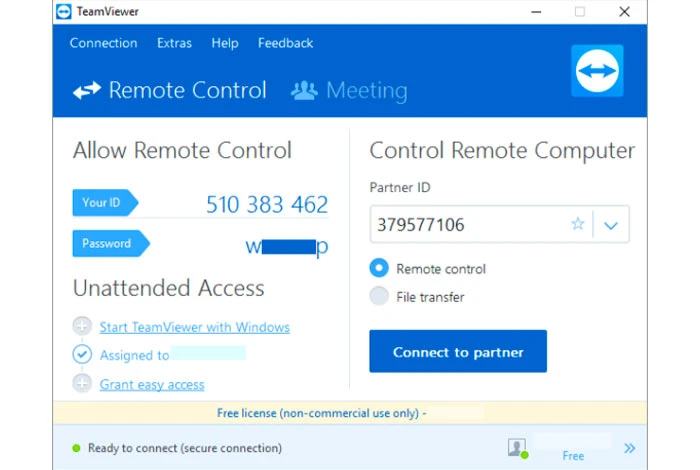The image size is (700, 470).
Task: Click plus icon beside Grant easy access
Action: (x=82, y=383)
